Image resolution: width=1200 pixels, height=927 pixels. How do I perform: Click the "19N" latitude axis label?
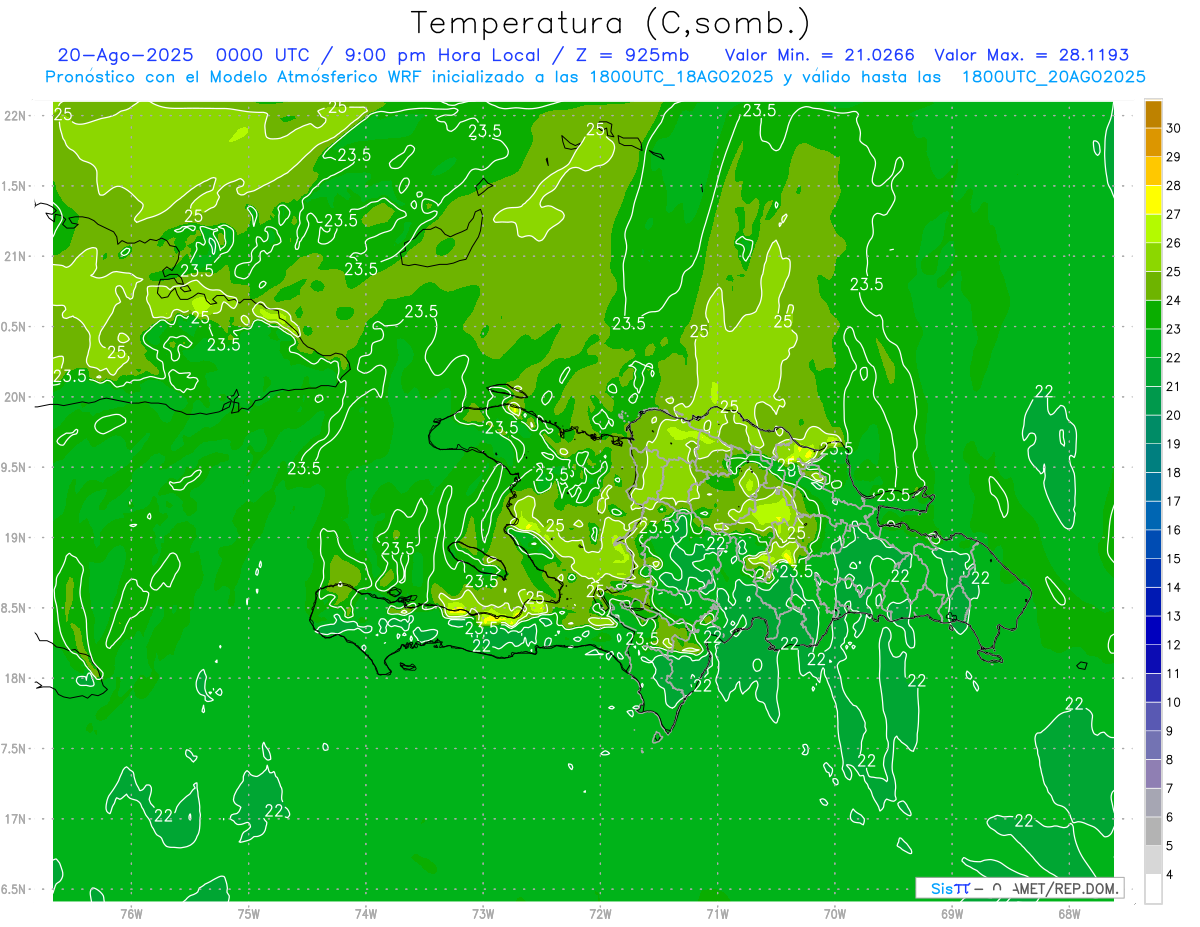click(16, 538)
